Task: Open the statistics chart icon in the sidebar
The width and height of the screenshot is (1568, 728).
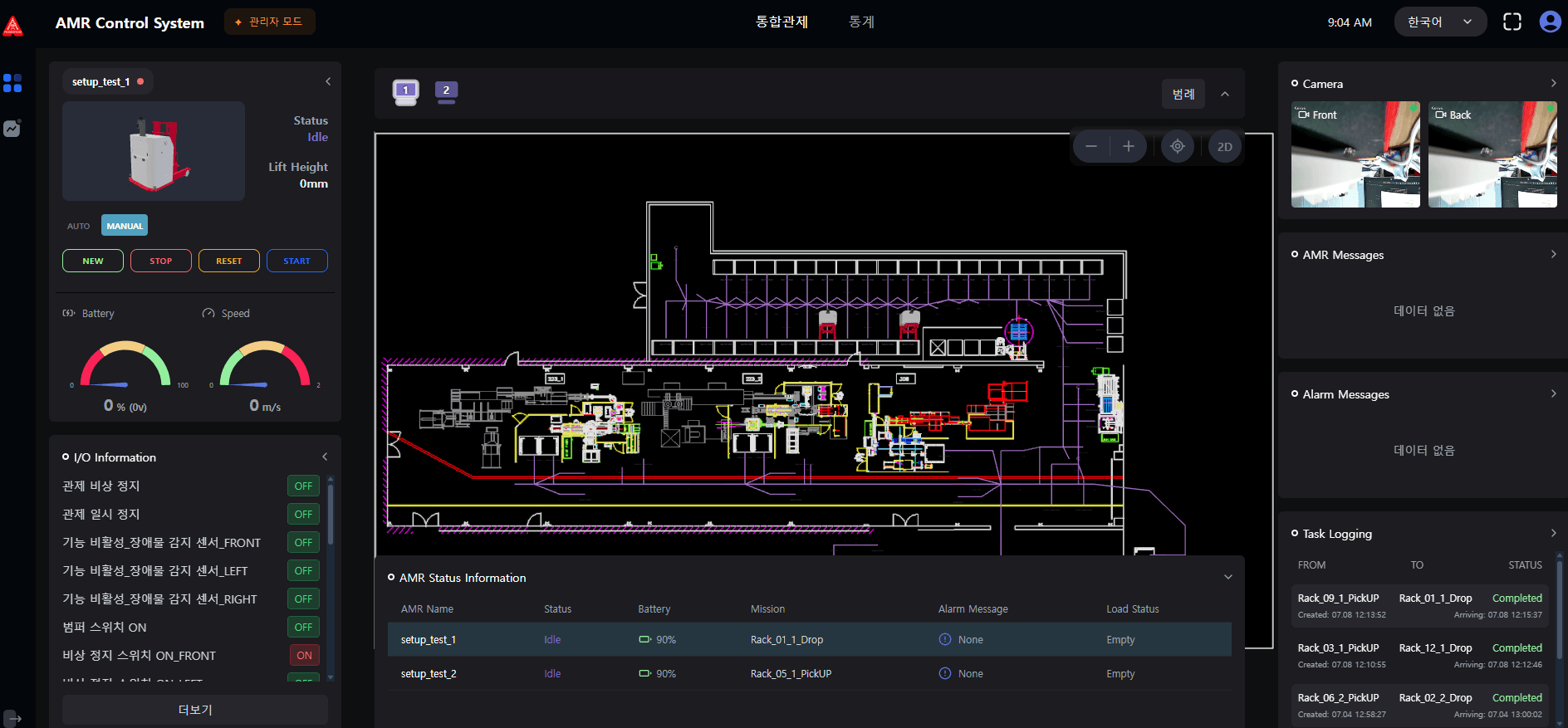Action: (x=12, y=129)
